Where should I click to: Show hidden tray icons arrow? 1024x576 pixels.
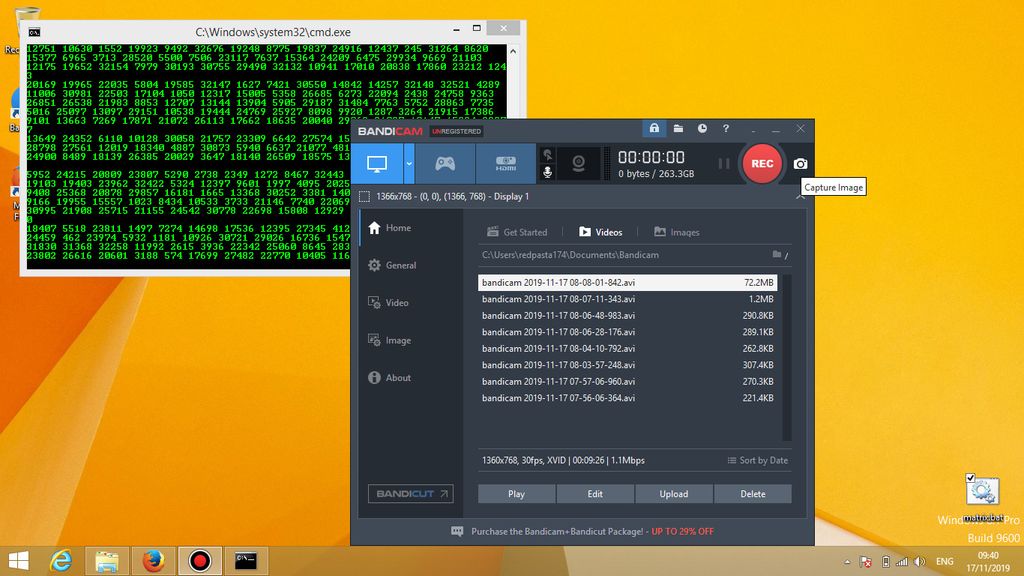pos(847,562)
